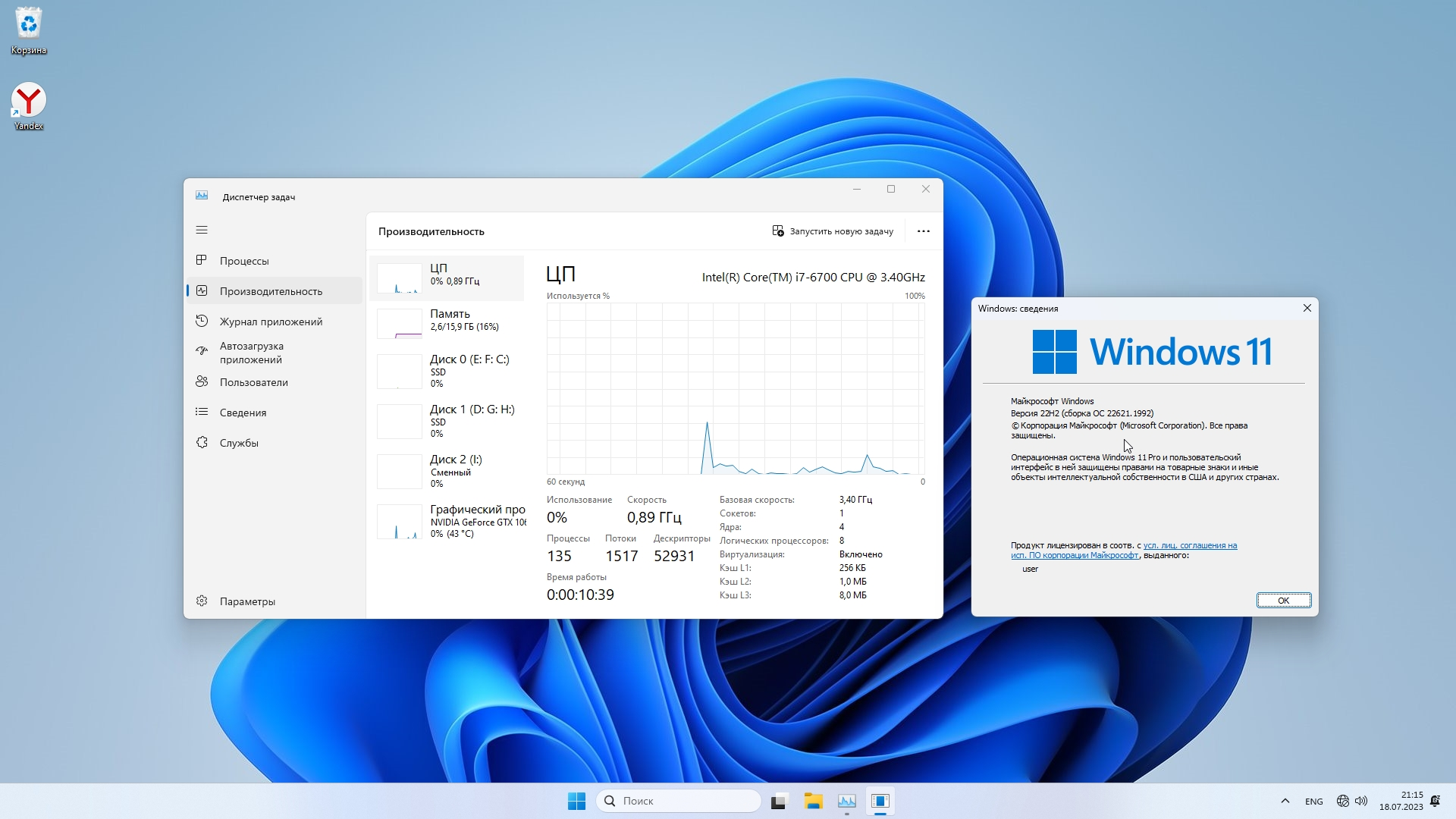Image resolution: width=1456 pixels, height=819 pixels.
Task: Click the taskbar search field
Action: point(679,801)
